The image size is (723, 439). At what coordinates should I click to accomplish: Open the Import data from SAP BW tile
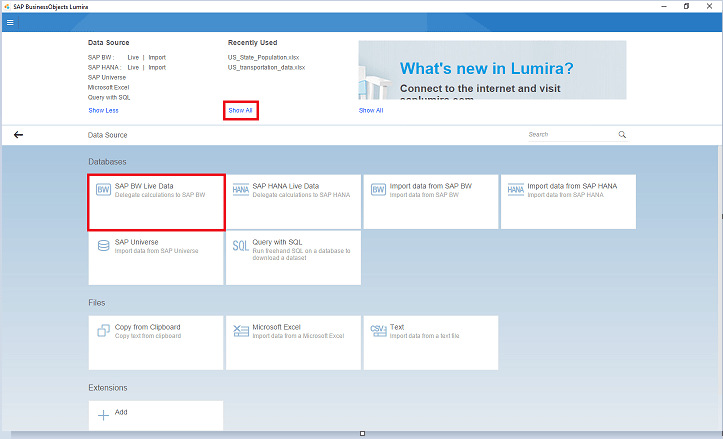pyautogui.click(x=431, y=202)
